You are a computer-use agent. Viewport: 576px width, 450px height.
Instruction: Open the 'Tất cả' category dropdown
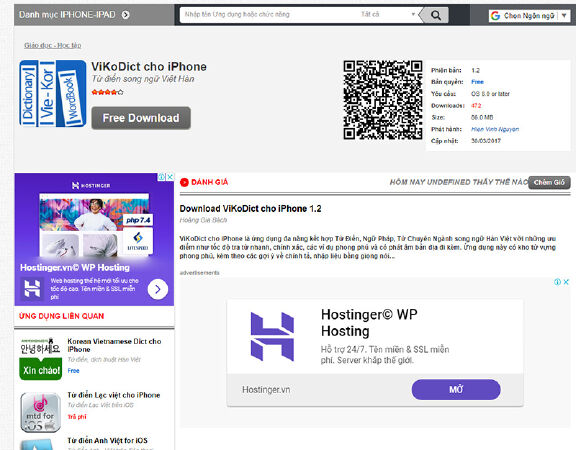click(387, 14)
